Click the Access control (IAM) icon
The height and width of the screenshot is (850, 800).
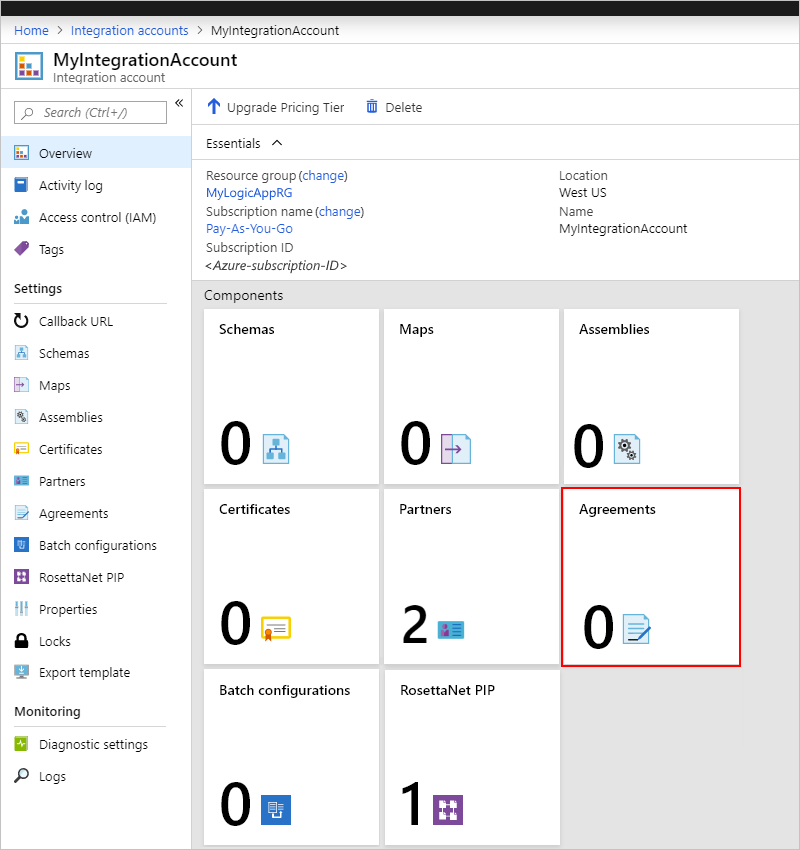[x=22, y=217]
